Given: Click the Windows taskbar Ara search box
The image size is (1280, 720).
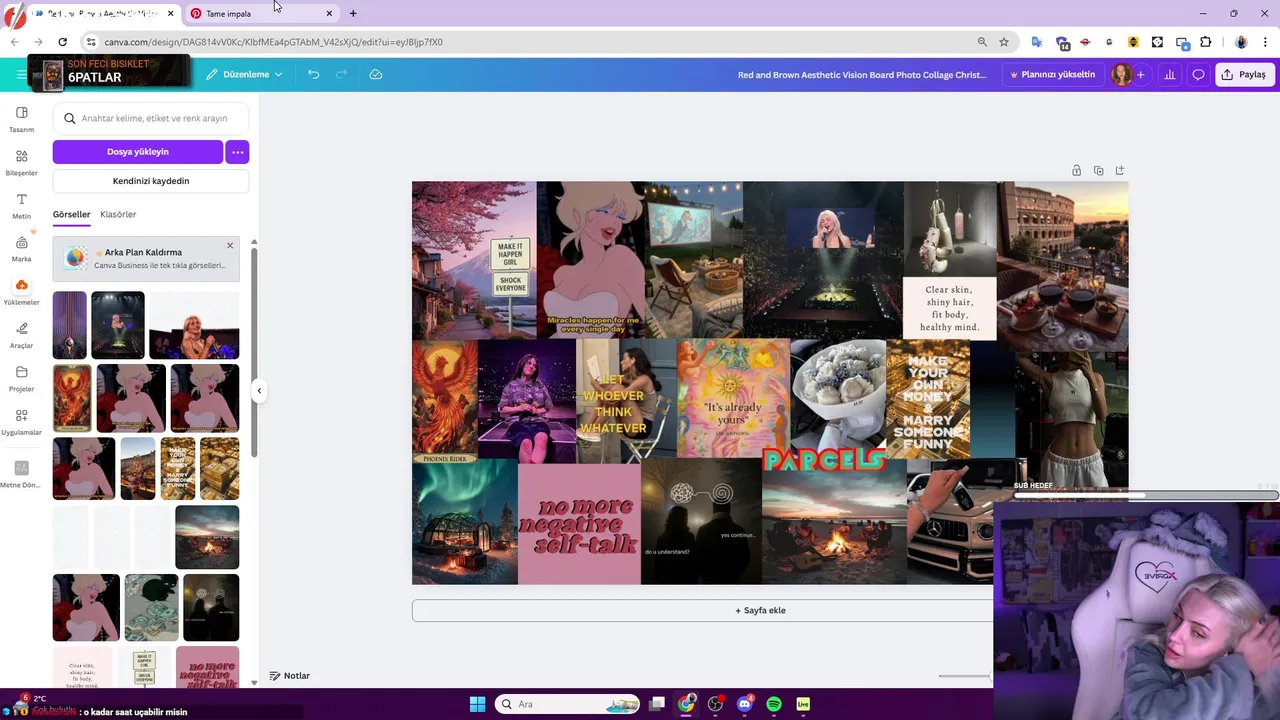Looking at the screenshot, I should click(567, 704).
